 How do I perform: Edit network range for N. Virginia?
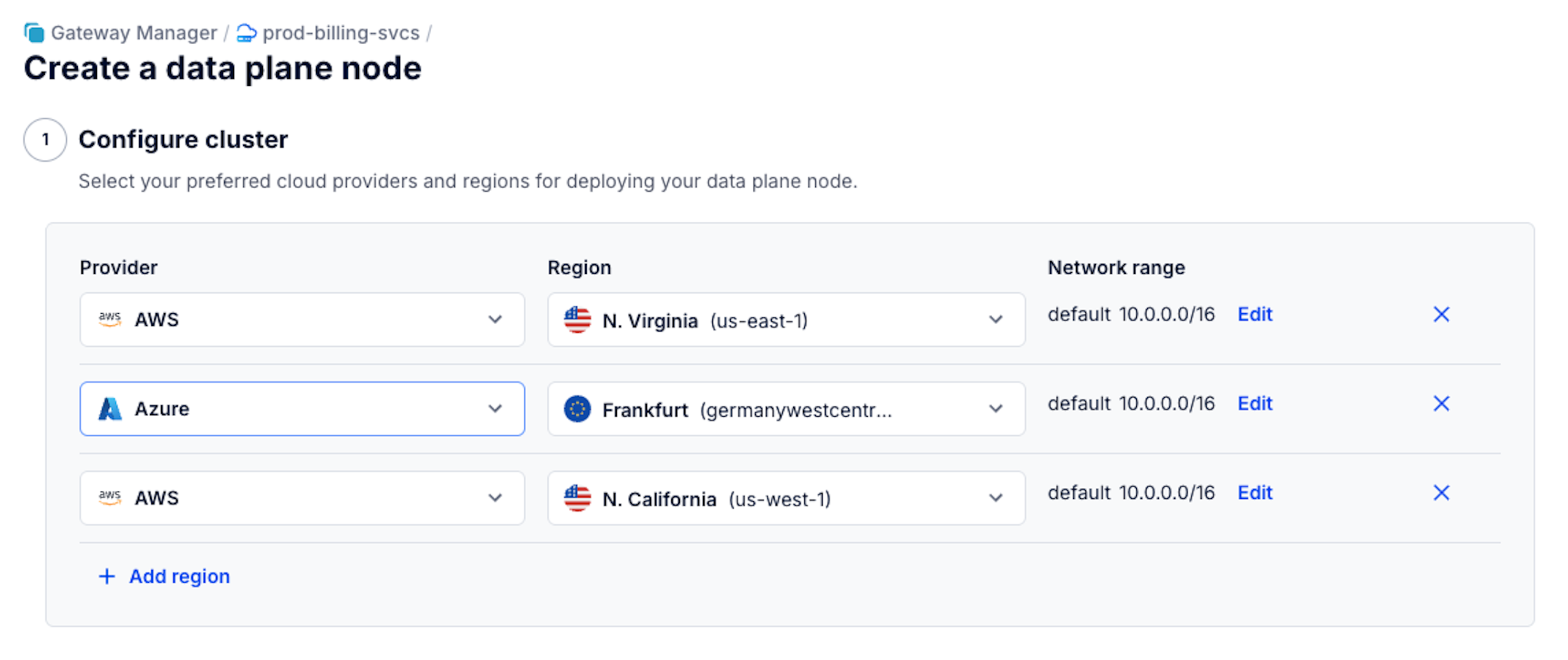coord(1254,314)
